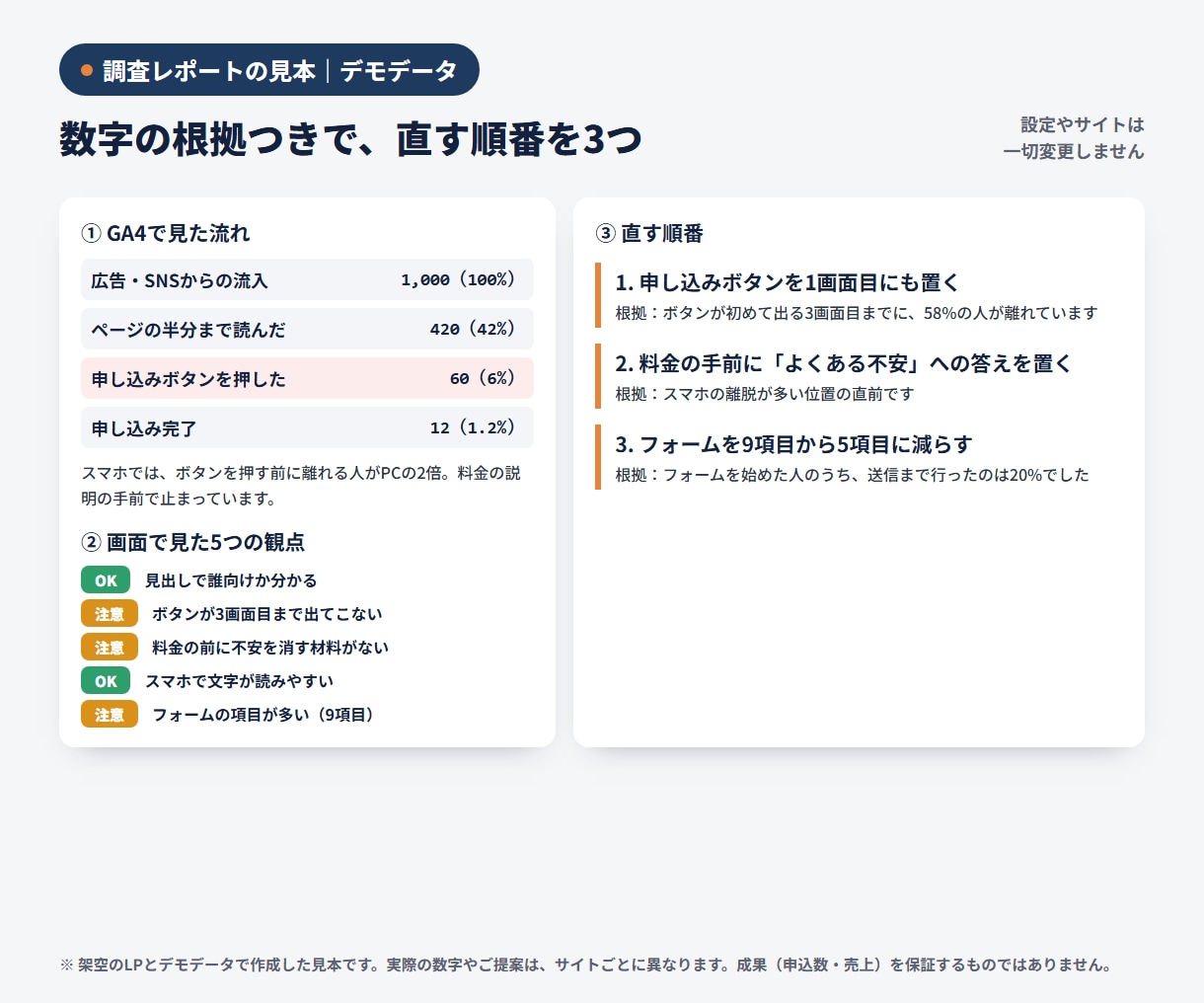Click the 調査レポートの見本｜デモデータ header badge
Image resolution: width=1204 pixels, height=1003 pixels.
[269, 70]
